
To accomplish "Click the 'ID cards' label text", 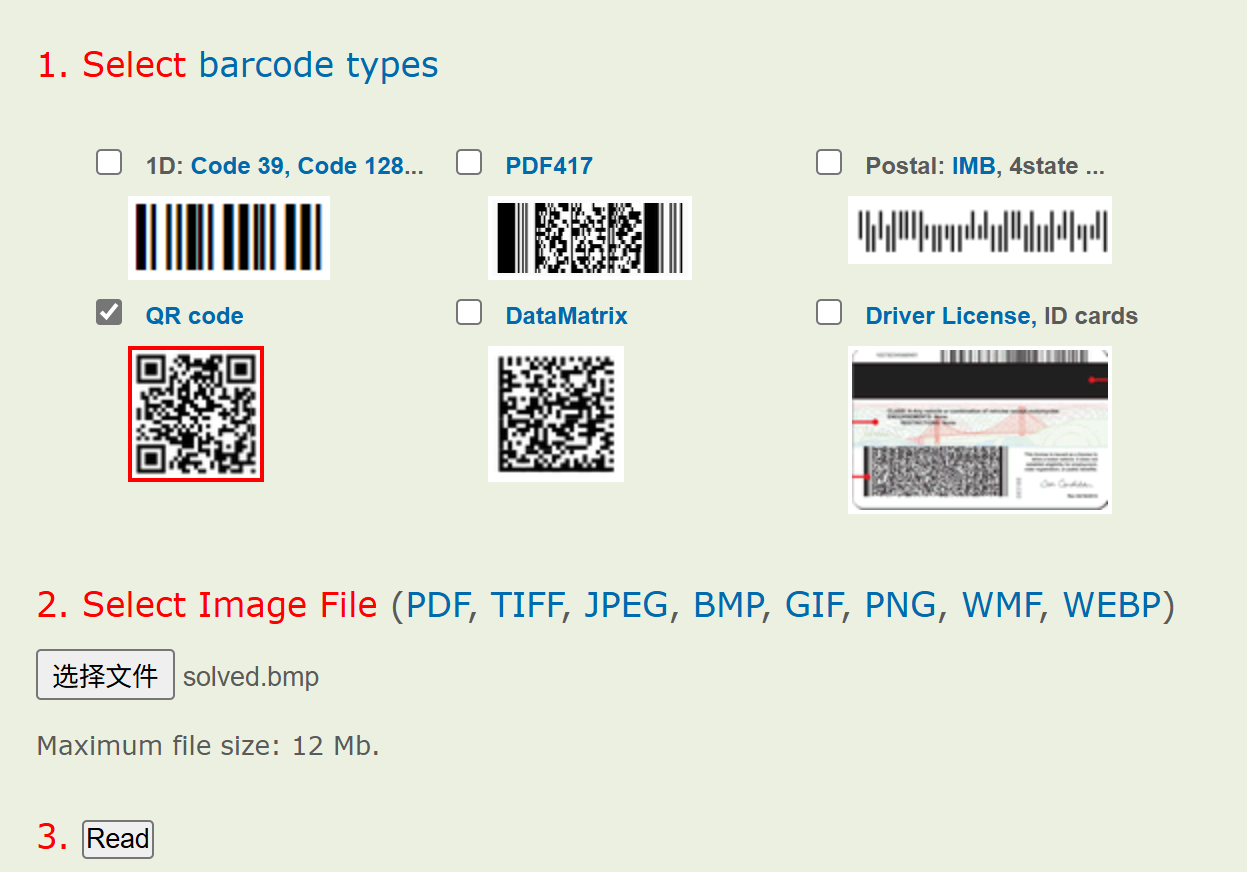I will point(1091,316).
